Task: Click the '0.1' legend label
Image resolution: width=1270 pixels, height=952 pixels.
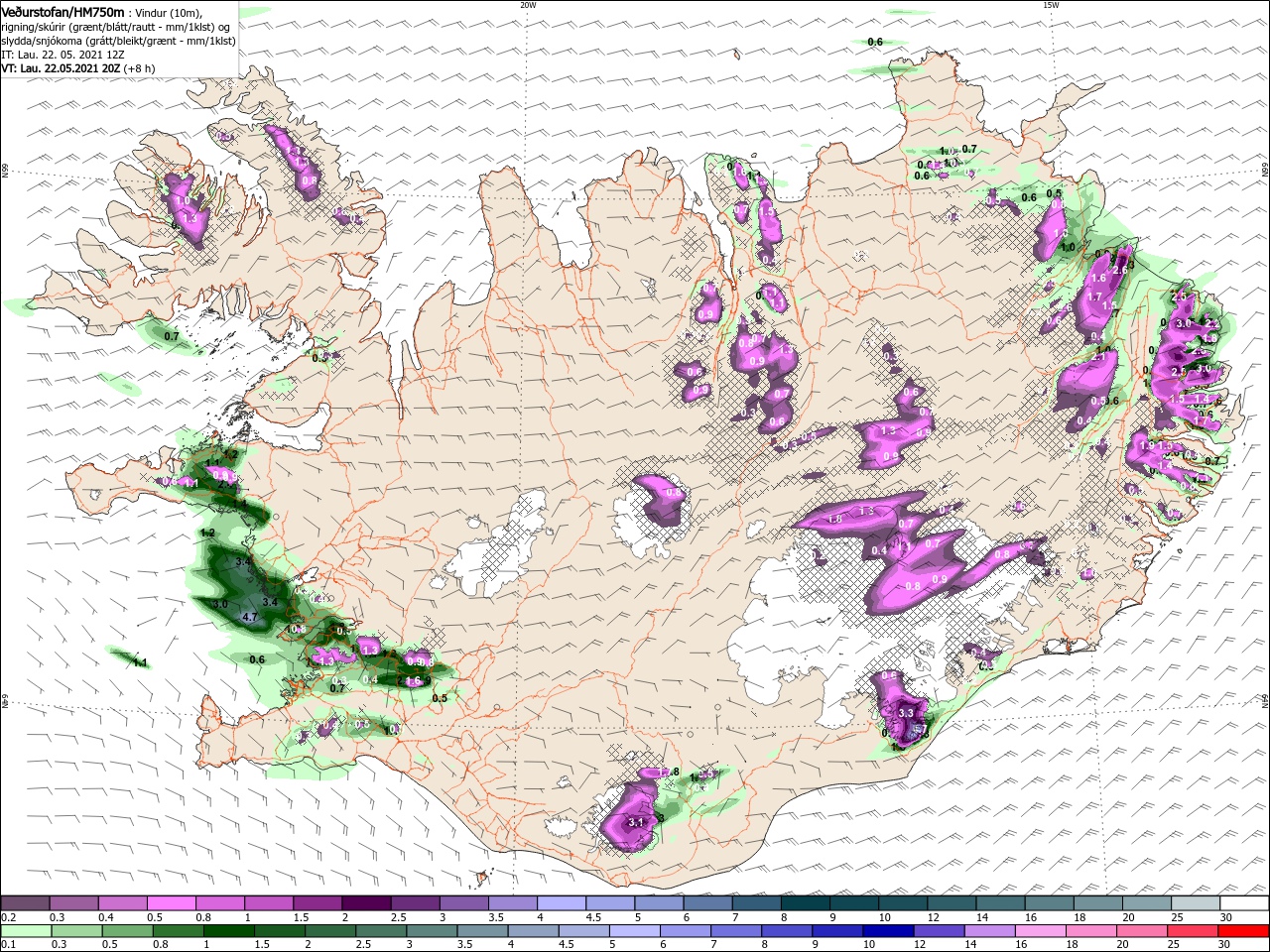Action: coord(9,945)
